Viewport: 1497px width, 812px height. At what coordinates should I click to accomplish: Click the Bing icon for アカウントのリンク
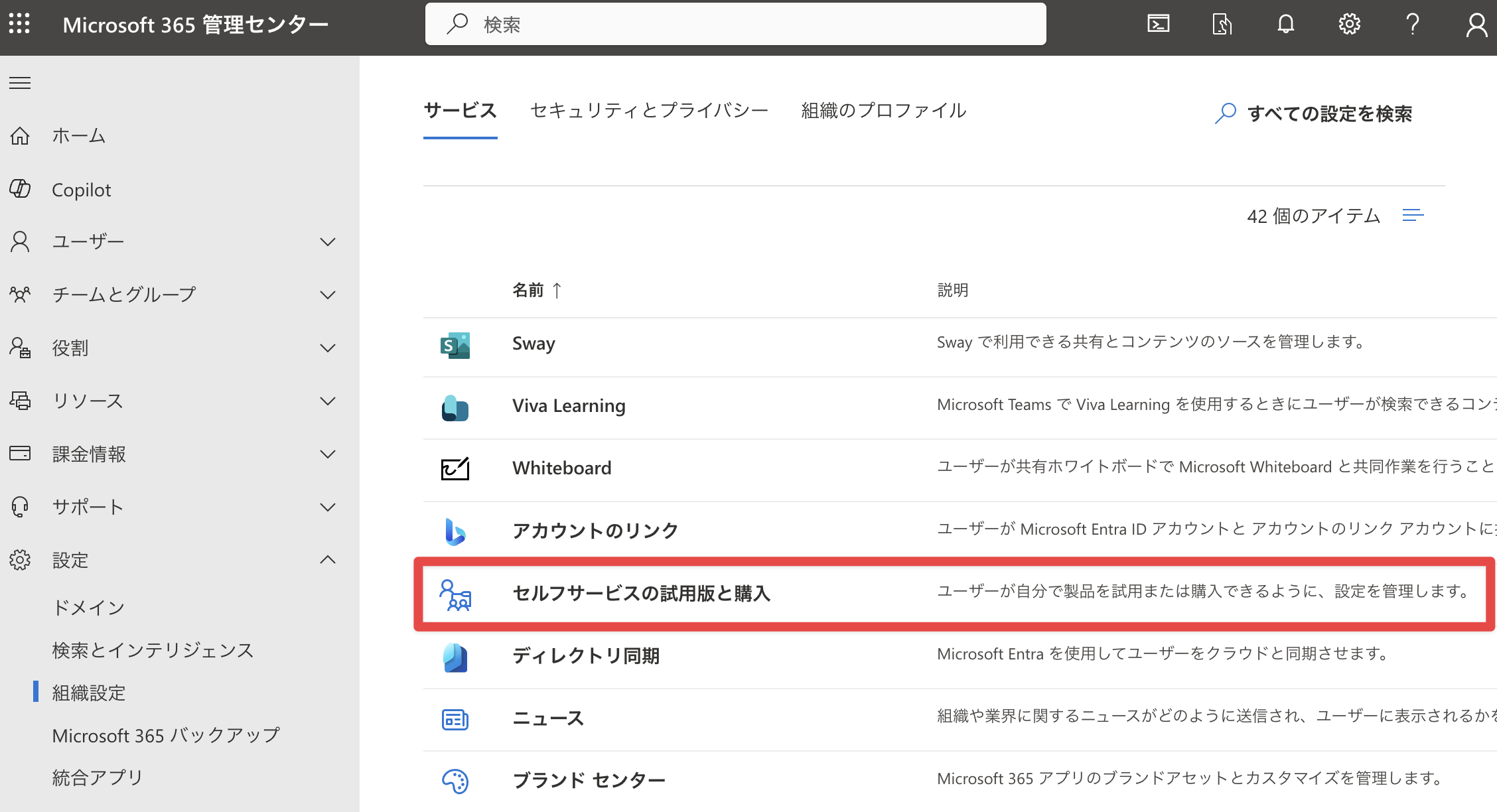[x=455, y=531]
